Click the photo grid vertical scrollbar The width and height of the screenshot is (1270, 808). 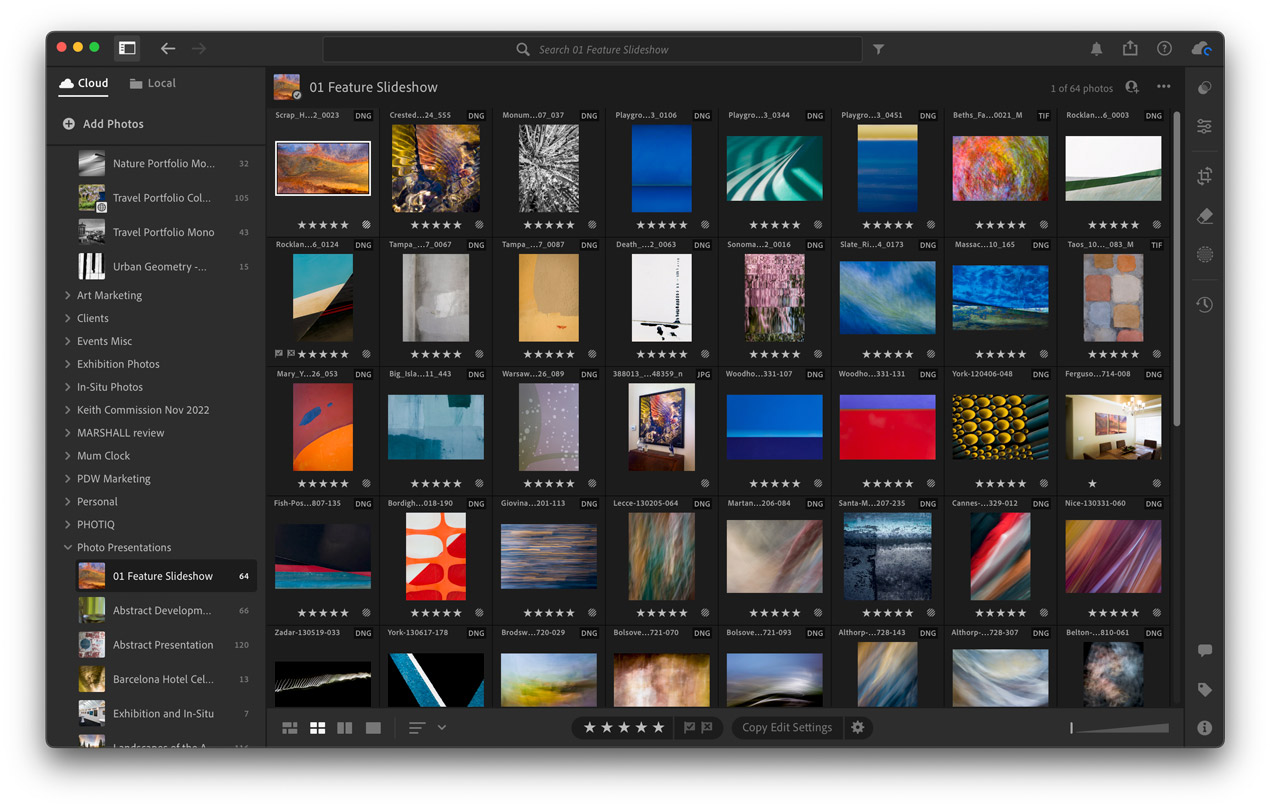pos(1177,270)
